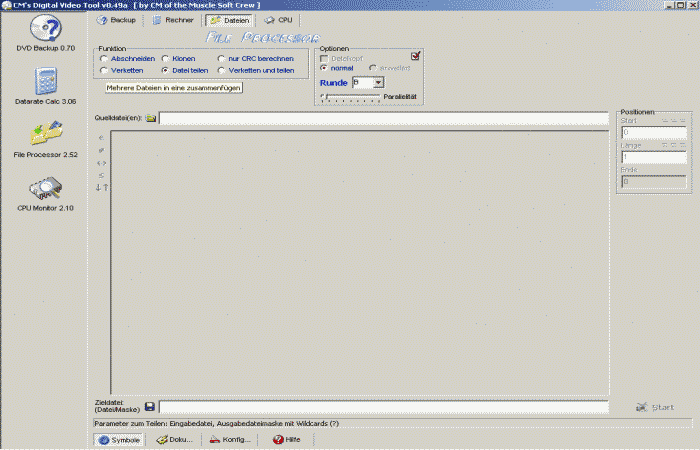The width and height of the screenshot is (700, 450).
Task: Click the target file save disk icon
Action: (149, 407)
